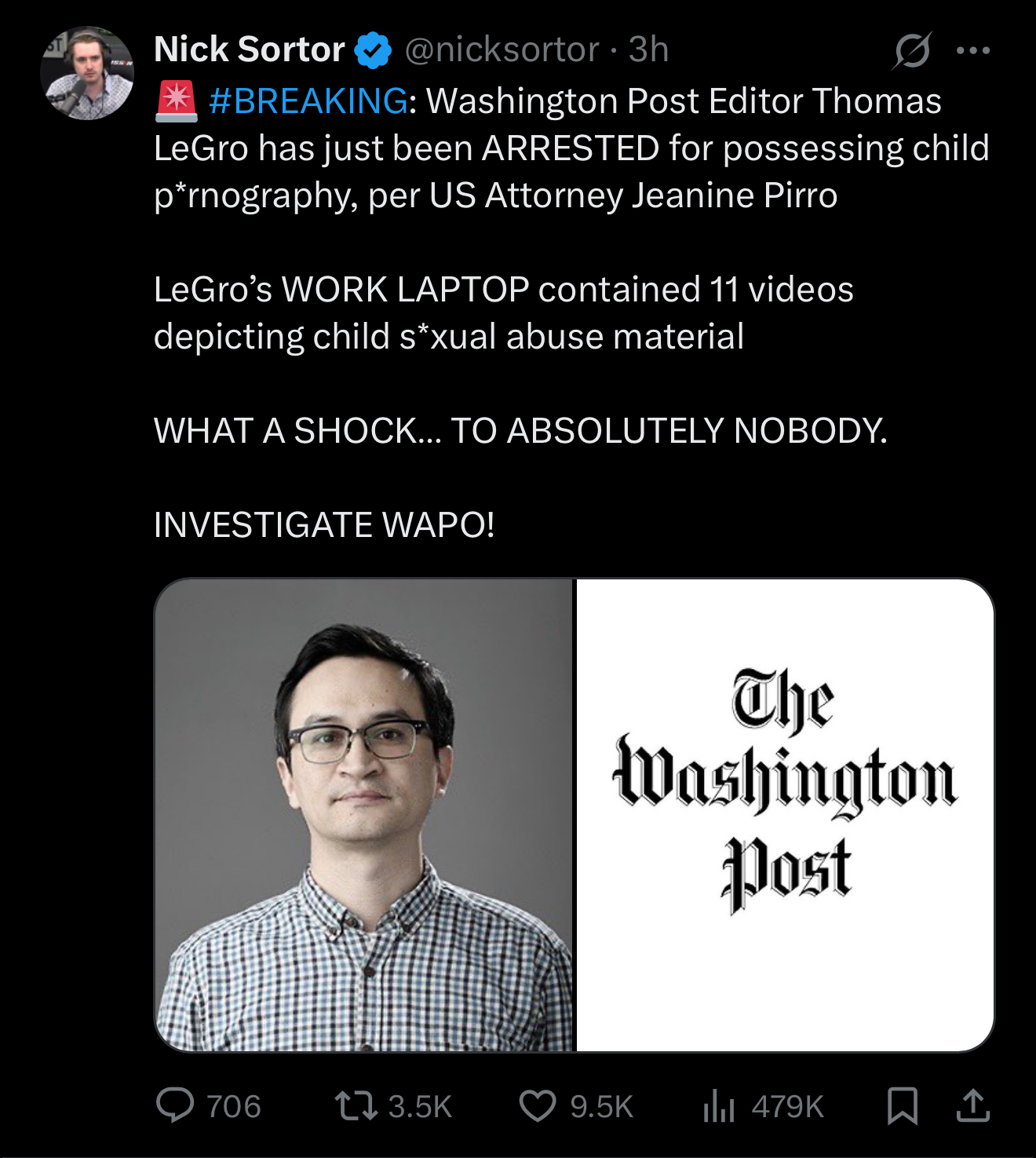Toggle the bookmark icon
The height and width of the screenshot is (1158, 1036).
[903, 1106]
